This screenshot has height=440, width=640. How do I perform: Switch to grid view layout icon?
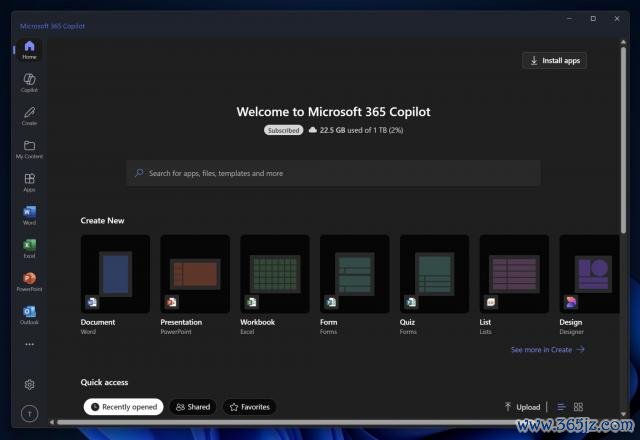[578, 407]
